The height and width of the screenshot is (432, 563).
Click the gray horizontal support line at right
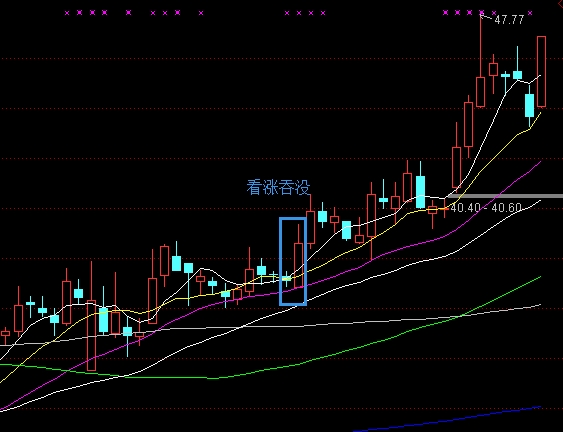[504, 196]
